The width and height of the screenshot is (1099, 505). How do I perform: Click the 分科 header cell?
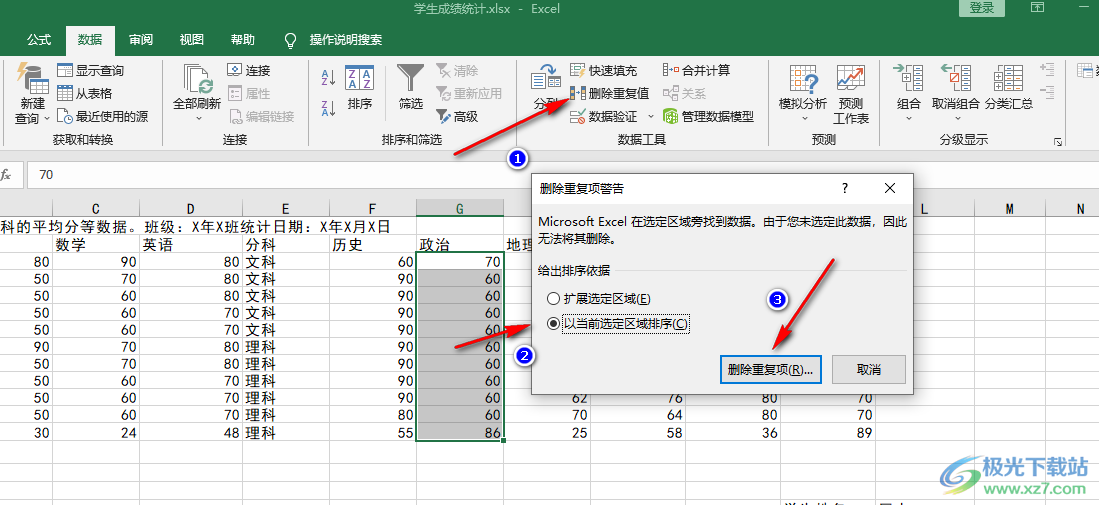pos(286,244)
